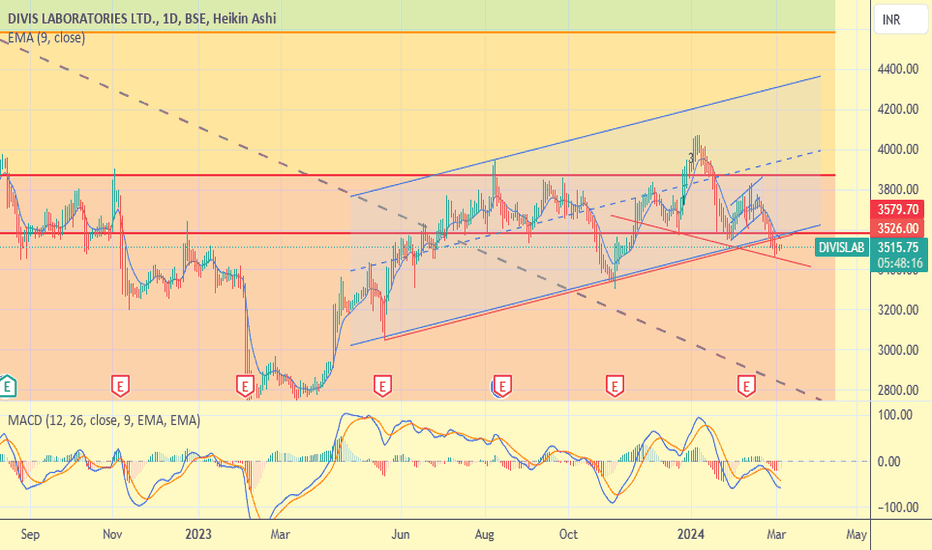The height and width of the screenshot is (550, 932).
Task: Click the Aug label on time axis
Action: pyautogui.click(x=484, y=534)
